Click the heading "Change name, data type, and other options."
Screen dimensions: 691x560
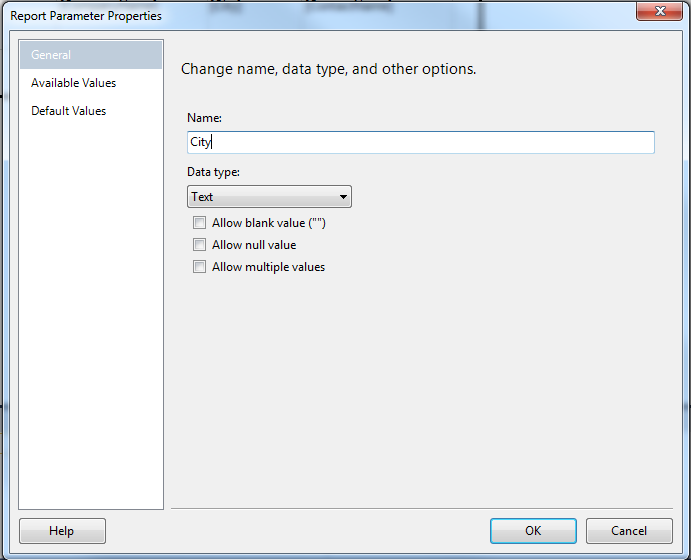point(329,69)
